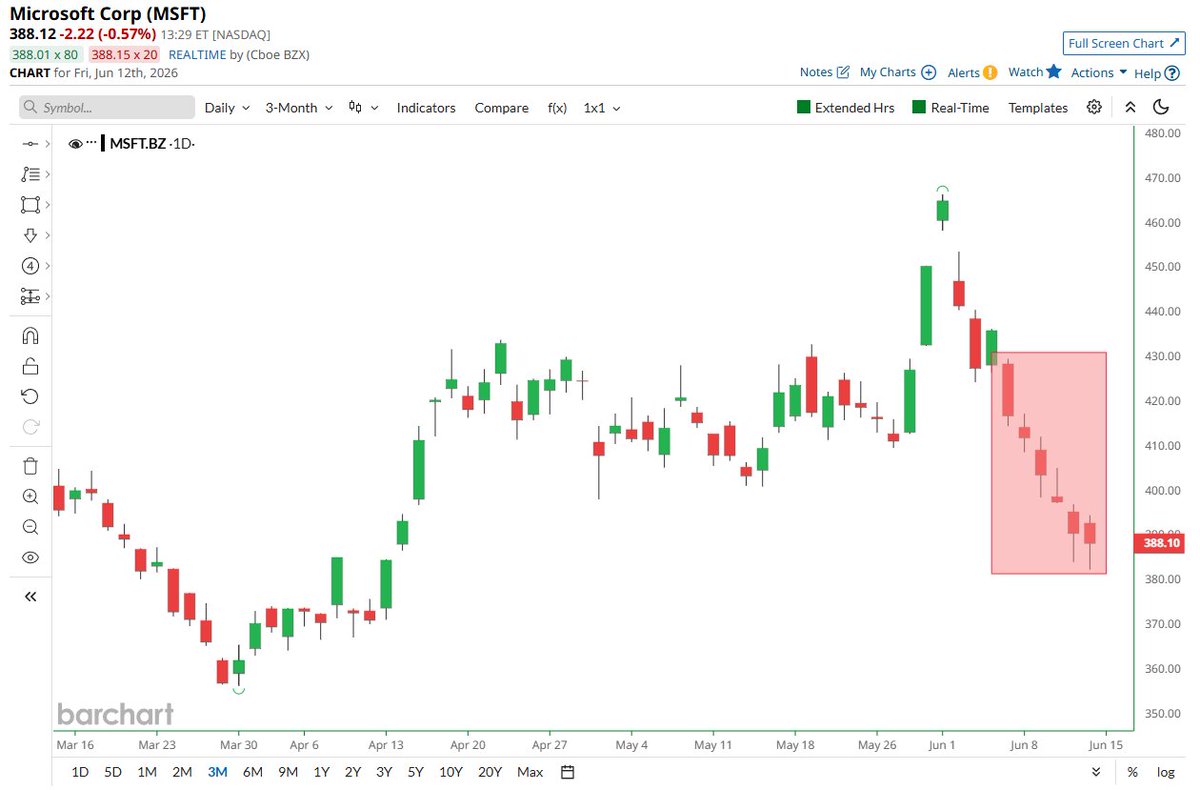This screenshot has width=1200, height=790.
Task: Select the 9M range tab
Action: 288,772
